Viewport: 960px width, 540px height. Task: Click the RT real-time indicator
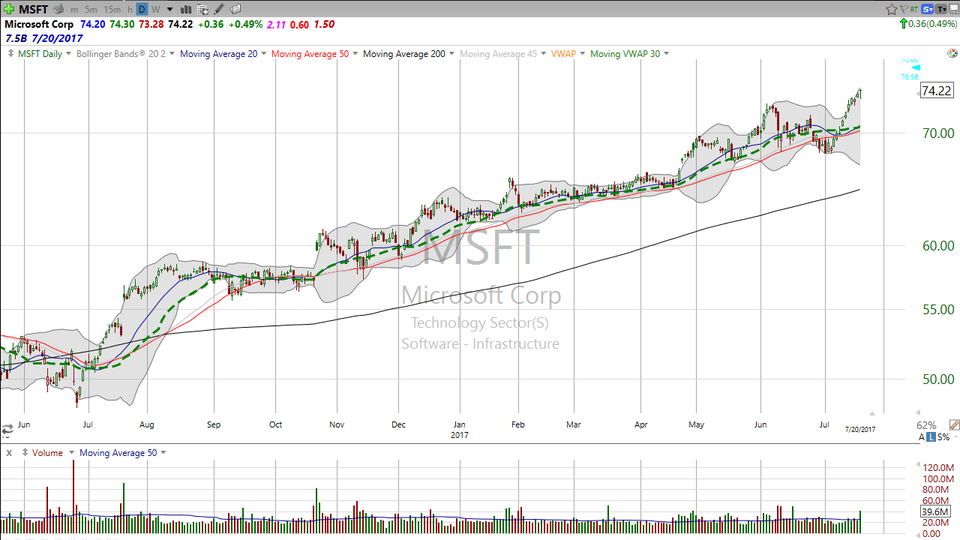915,9
